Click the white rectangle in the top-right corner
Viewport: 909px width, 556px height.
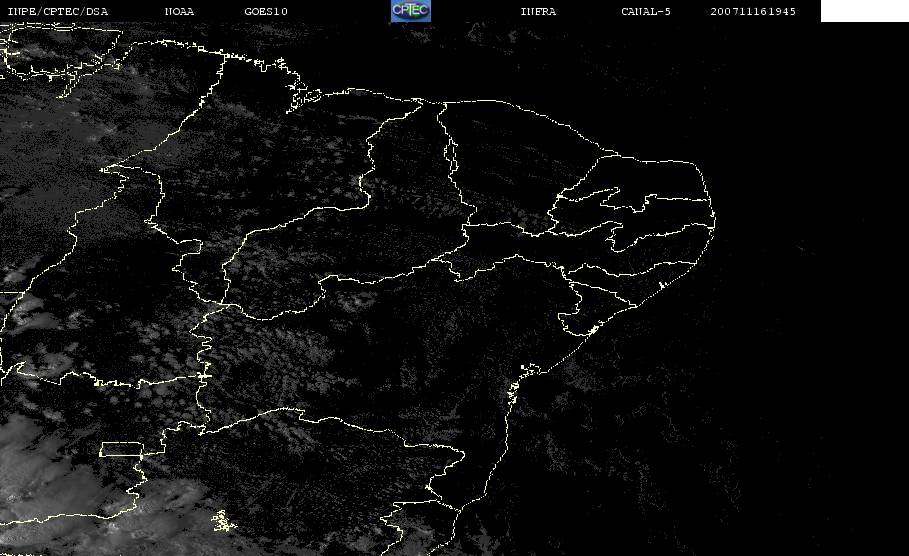click(x=864, y=11)
